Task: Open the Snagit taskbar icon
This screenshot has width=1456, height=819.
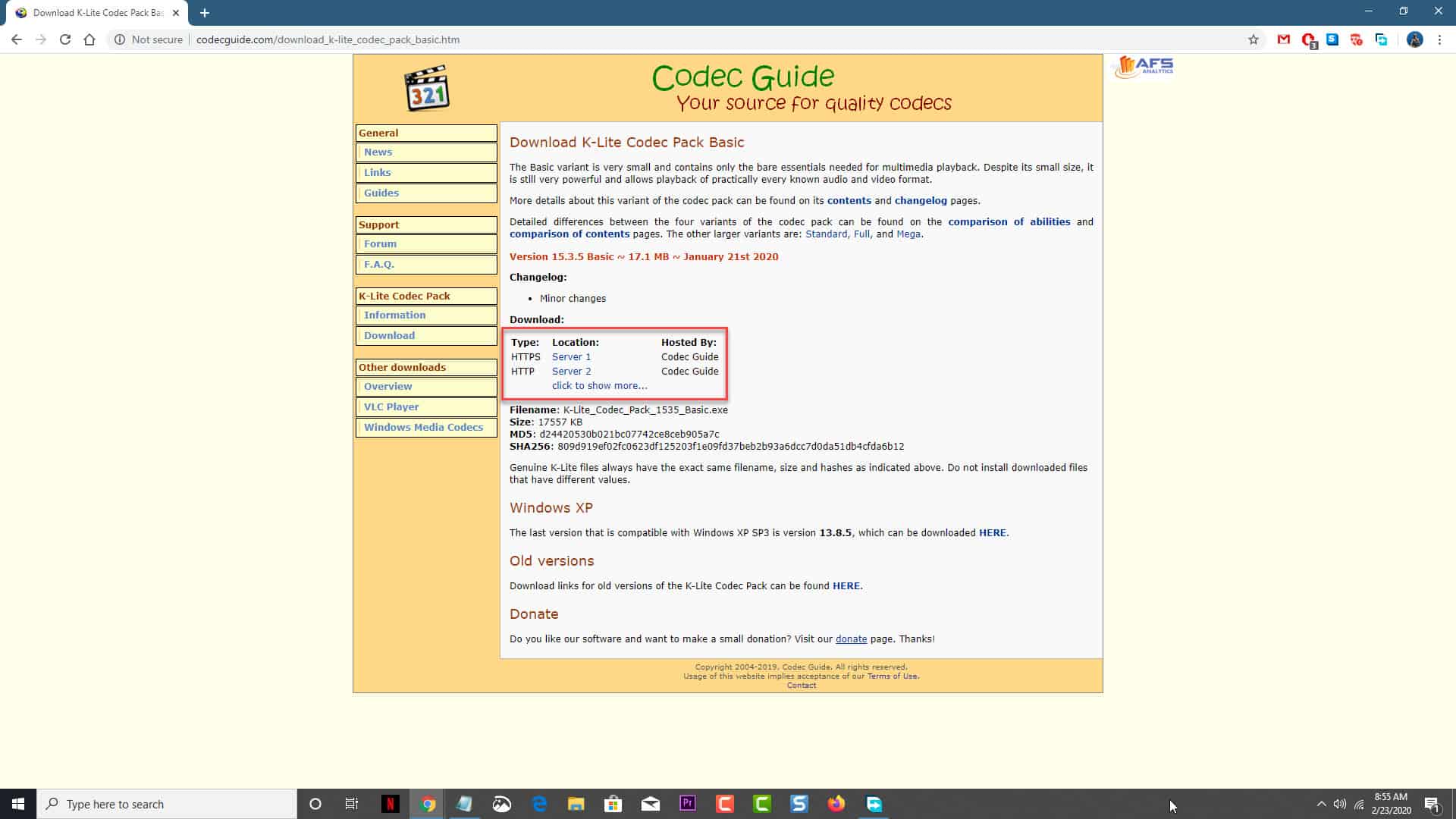Action: [x=799, y=804]
